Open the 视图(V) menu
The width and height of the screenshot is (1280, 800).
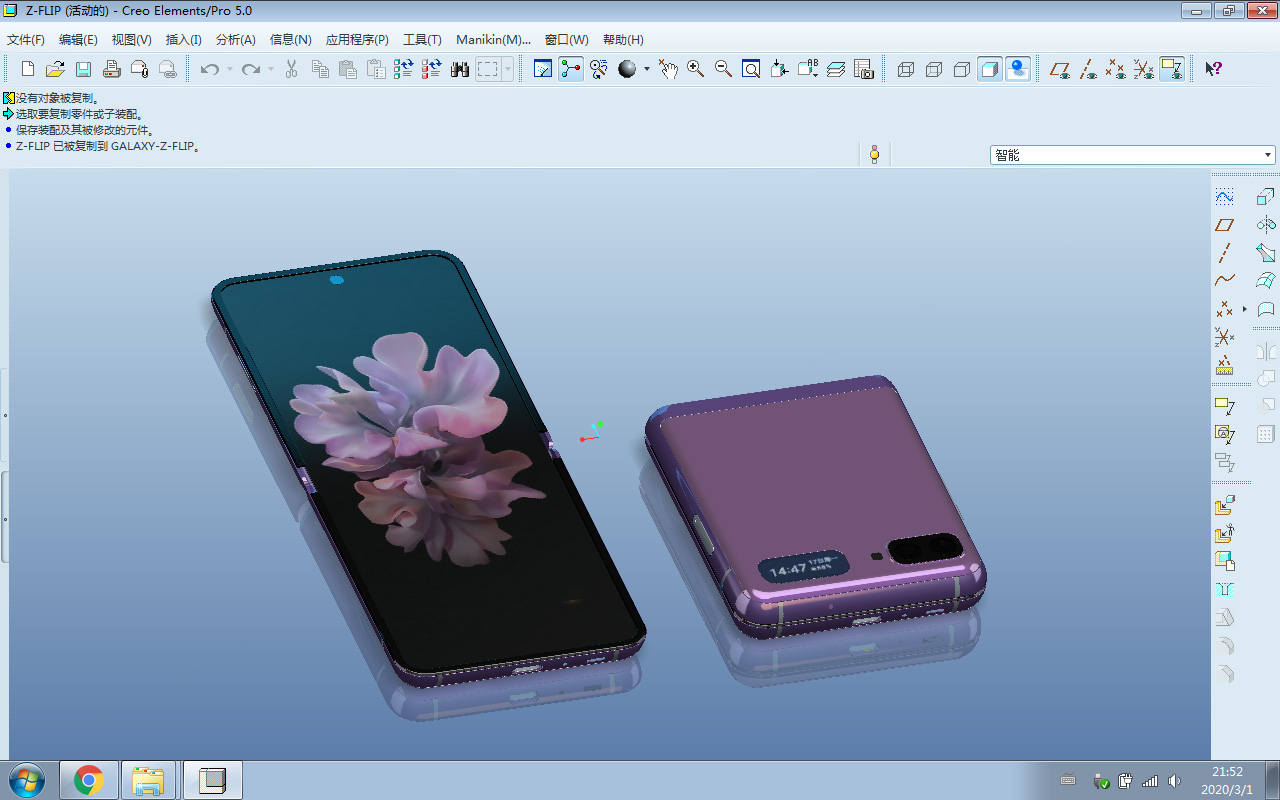132,40
